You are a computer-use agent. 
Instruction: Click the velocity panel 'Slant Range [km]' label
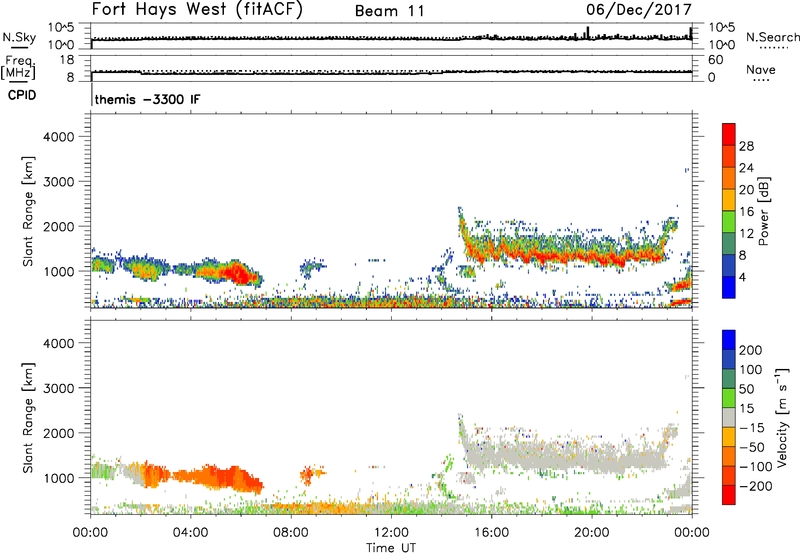(28, 417)
